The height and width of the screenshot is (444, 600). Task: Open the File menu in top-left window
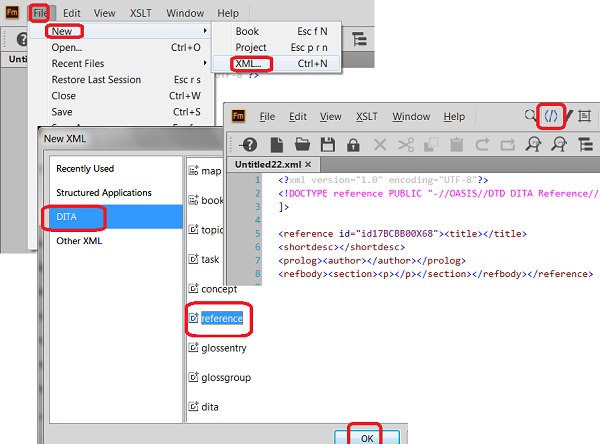pos(39,13)
